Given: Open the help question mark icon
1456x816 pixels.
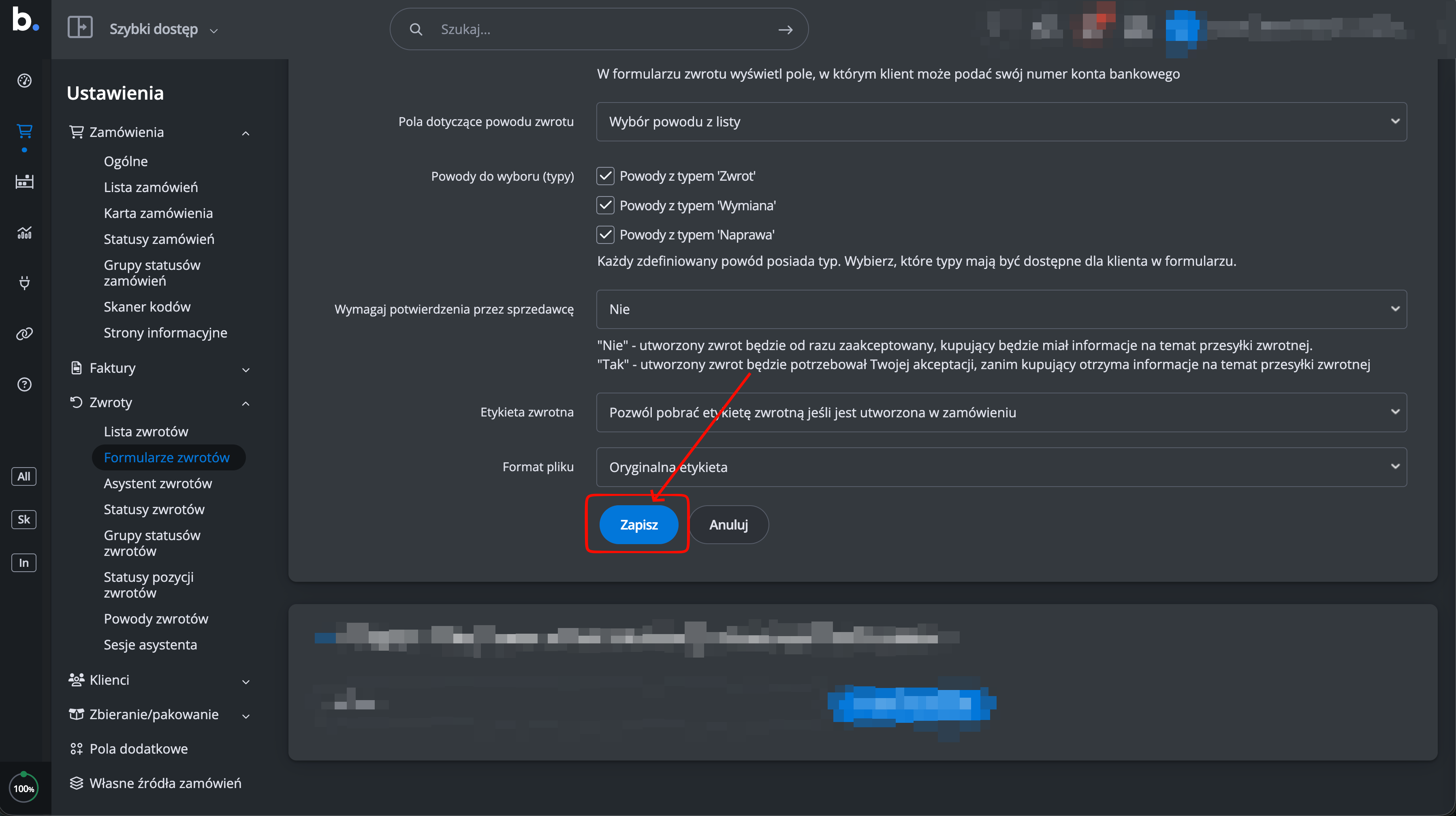Looking at the screenshot, I should [24, 384].
